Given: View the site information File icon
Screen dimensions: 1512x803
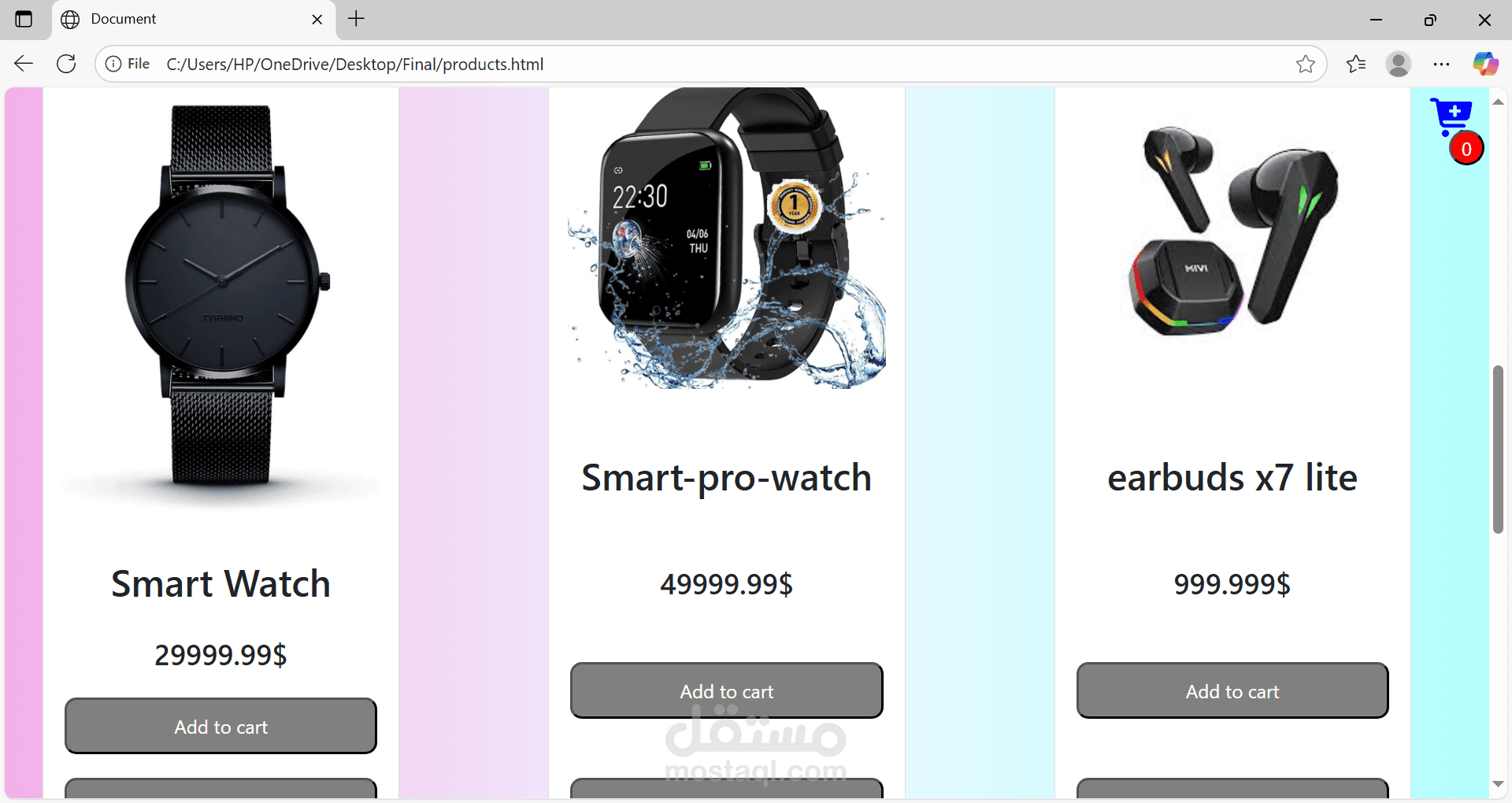Looking at the screenshot, I should [128, 64].
